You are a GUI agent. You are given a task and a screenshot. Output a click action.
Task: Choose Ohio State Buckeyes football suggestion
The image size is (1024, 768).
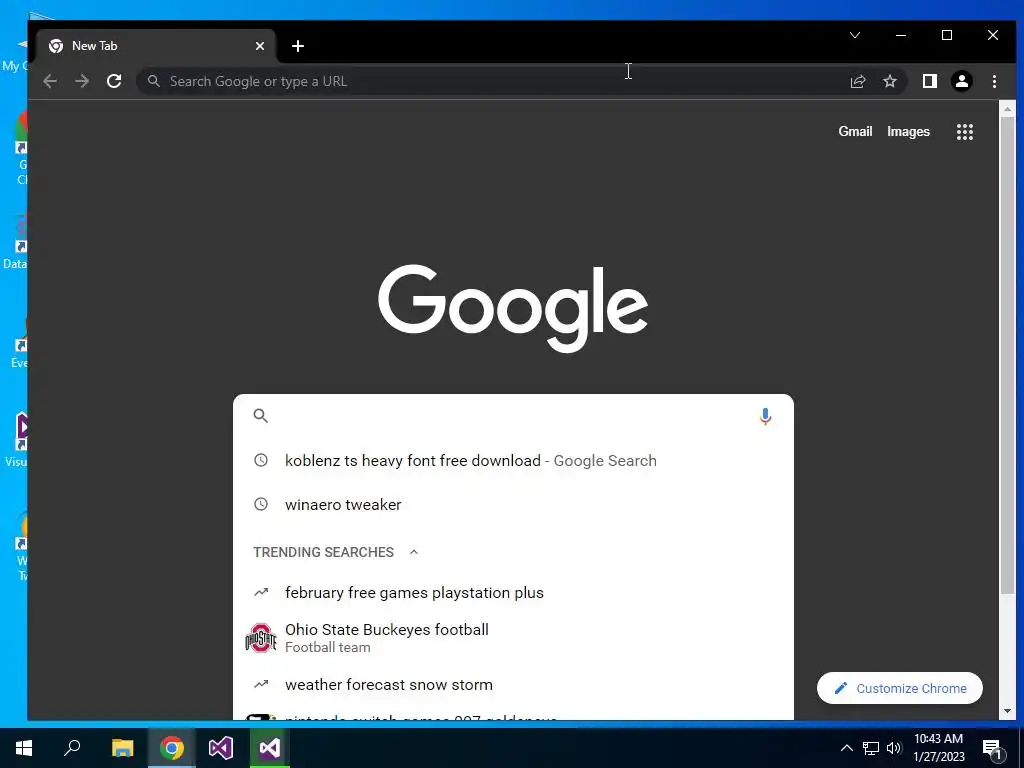coord(513,637)
